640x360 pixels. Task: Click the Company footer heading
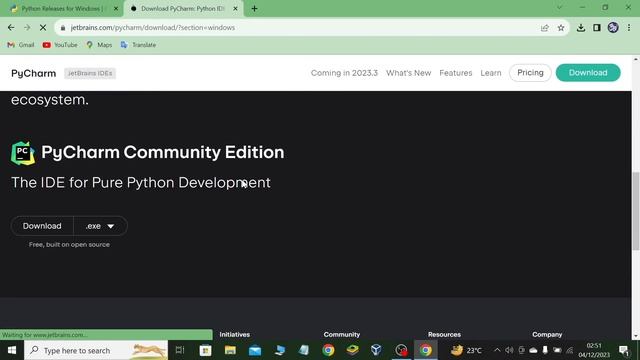[x=547, y=334]
